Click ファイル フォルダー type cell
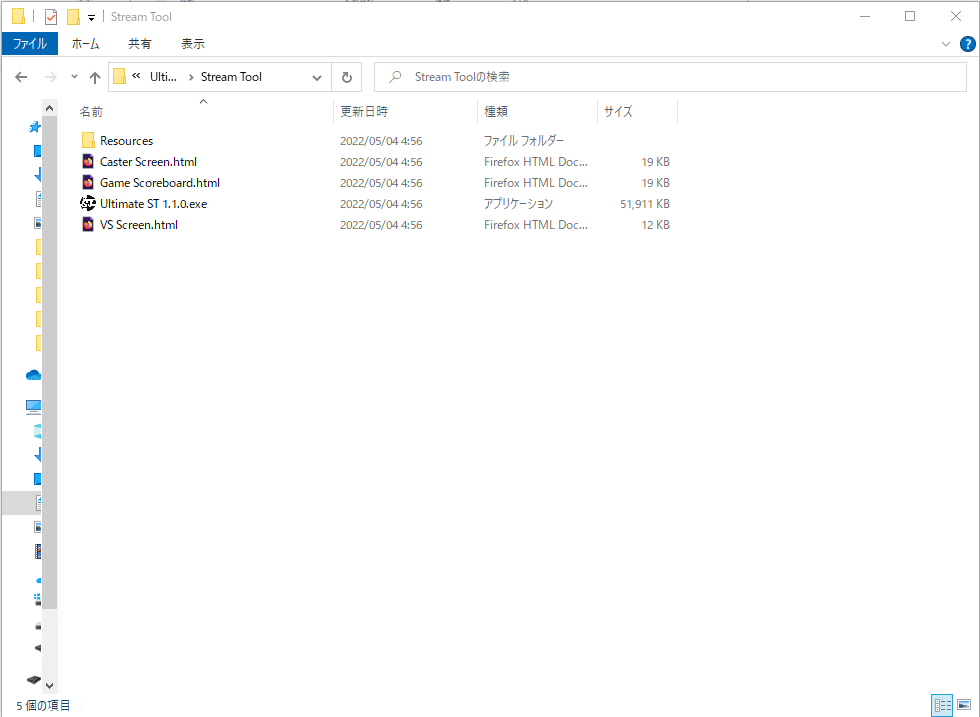 coord(524,141)
